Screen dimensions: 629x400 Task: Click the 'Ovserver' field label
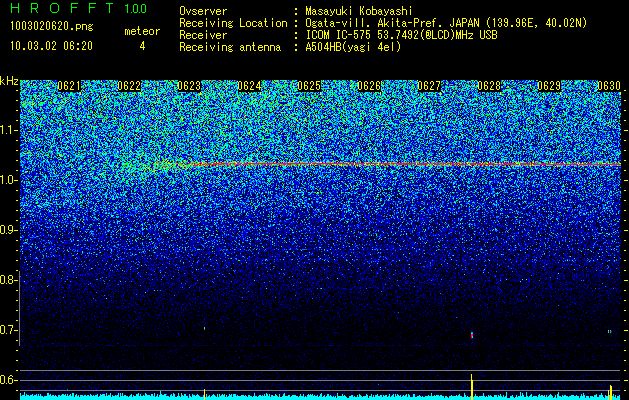(x=203, y=11)
